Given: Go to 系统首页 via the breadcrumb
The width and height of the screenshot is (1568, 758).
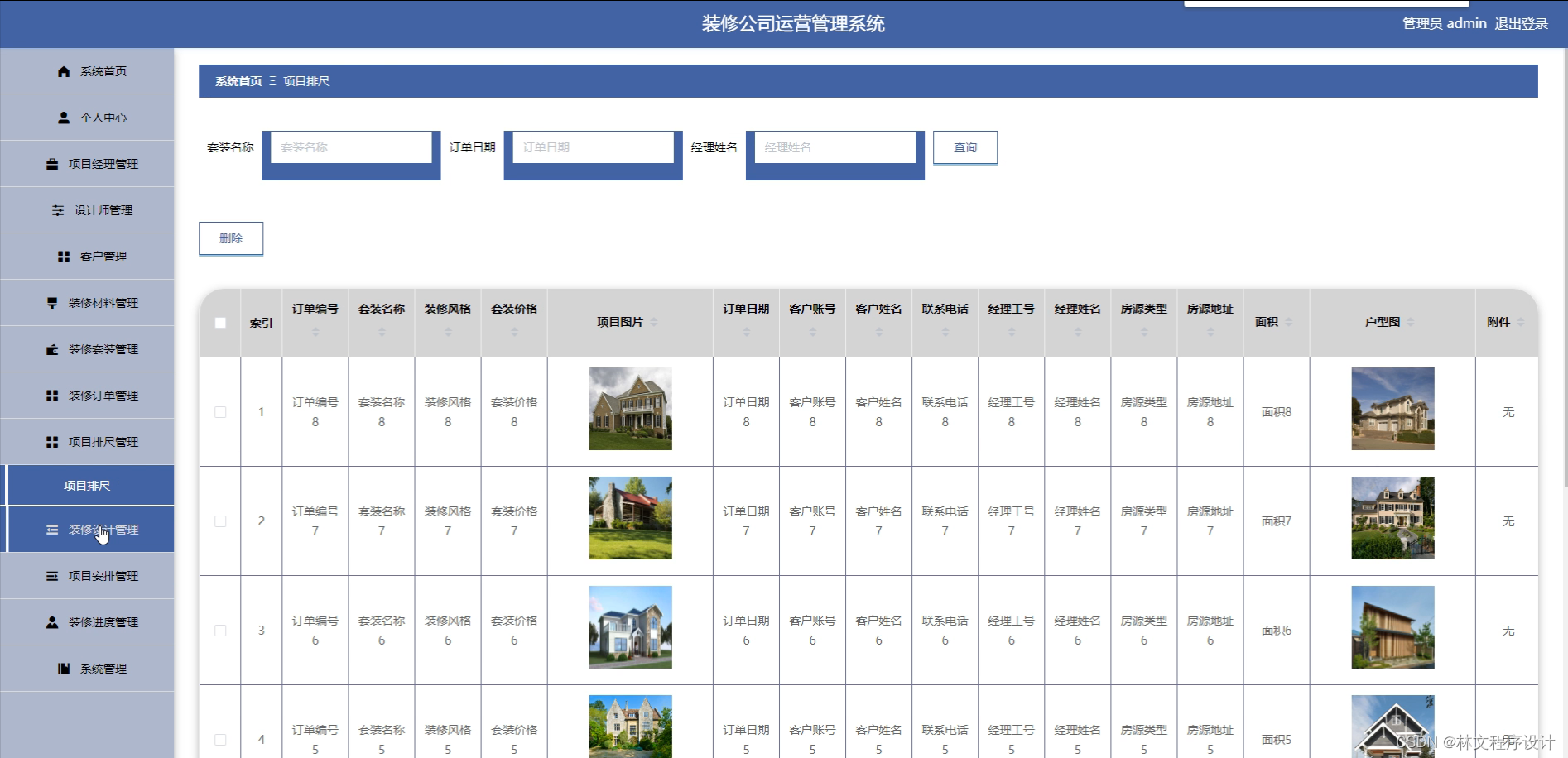Looking at the screenshot, I should (x=237, y=81).
